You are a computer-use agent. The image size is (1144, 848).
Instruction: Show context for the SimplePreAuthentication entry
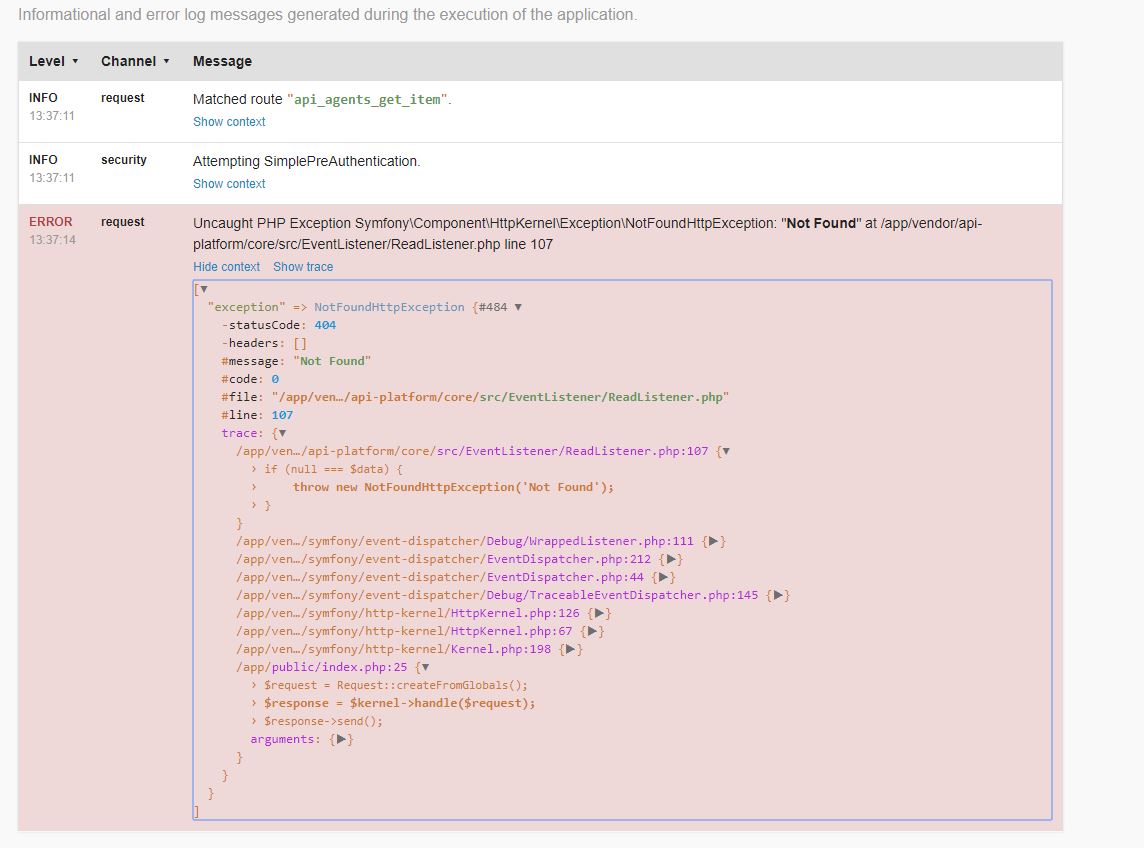tap(229, 183)
